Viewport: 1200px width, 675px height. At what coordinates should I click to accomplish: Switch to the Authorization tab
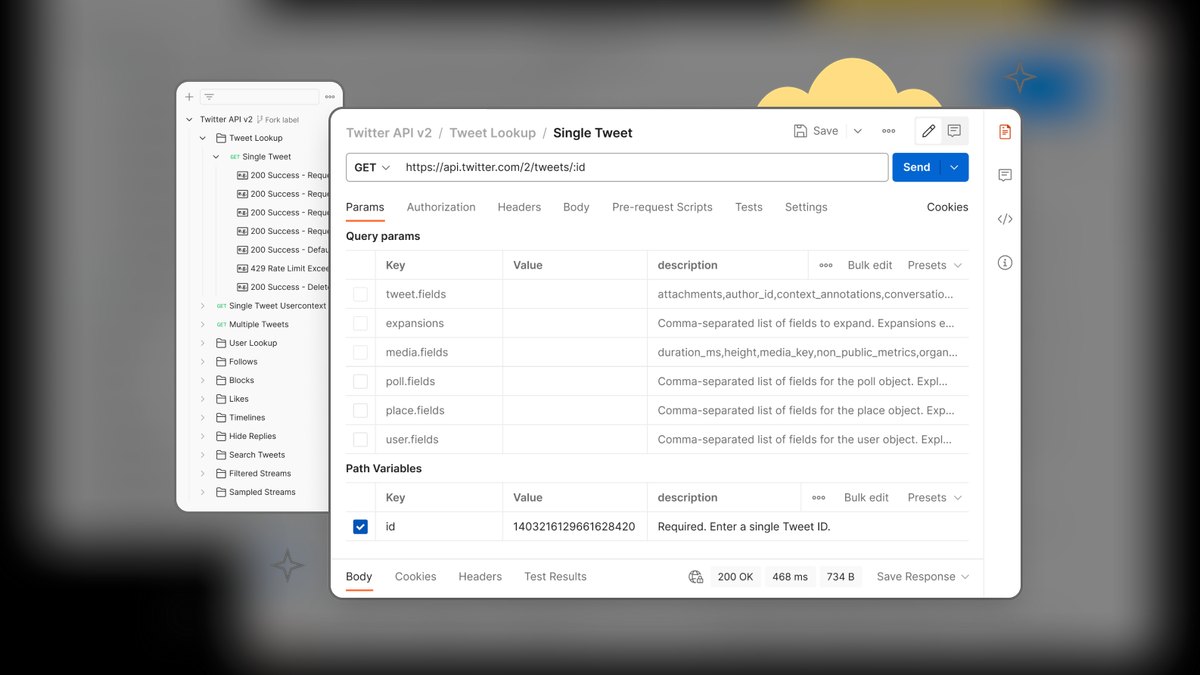(x=441, y=207)
